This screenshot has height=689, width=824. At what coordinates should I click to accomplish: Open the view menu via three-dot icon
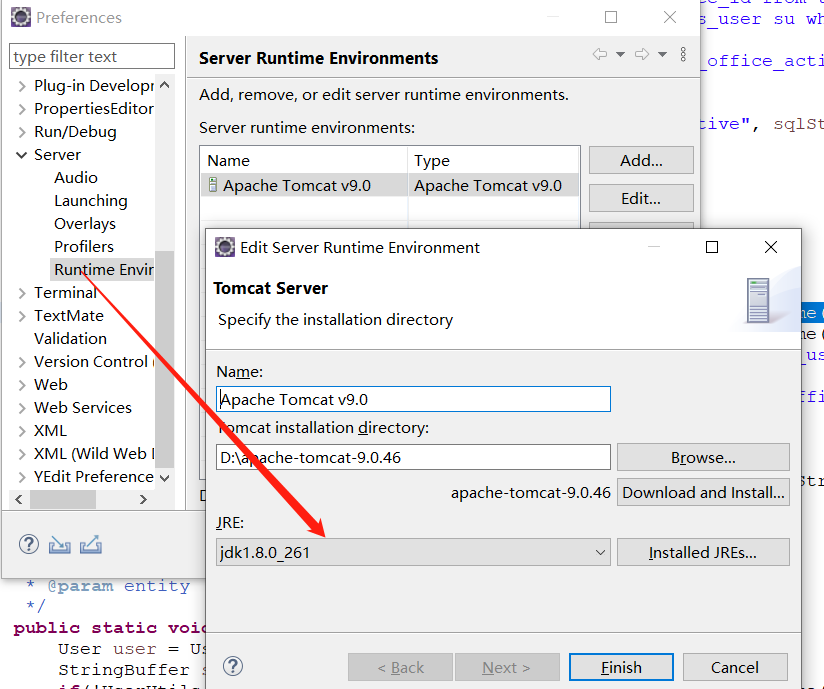point(683,54)
